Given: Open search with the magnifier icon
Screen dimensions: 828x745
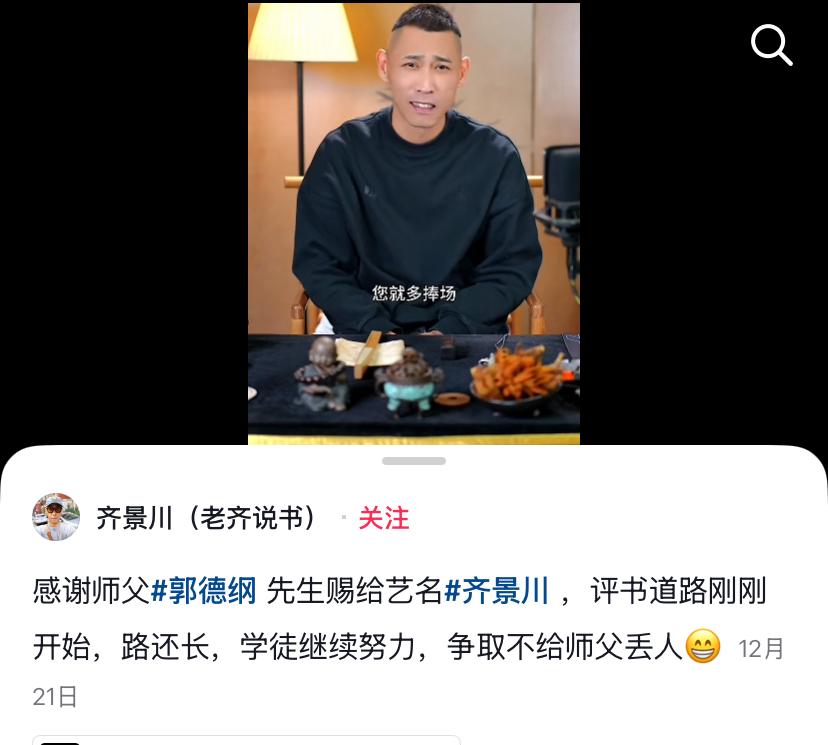Looking at the screenshot, I should 771,45.
